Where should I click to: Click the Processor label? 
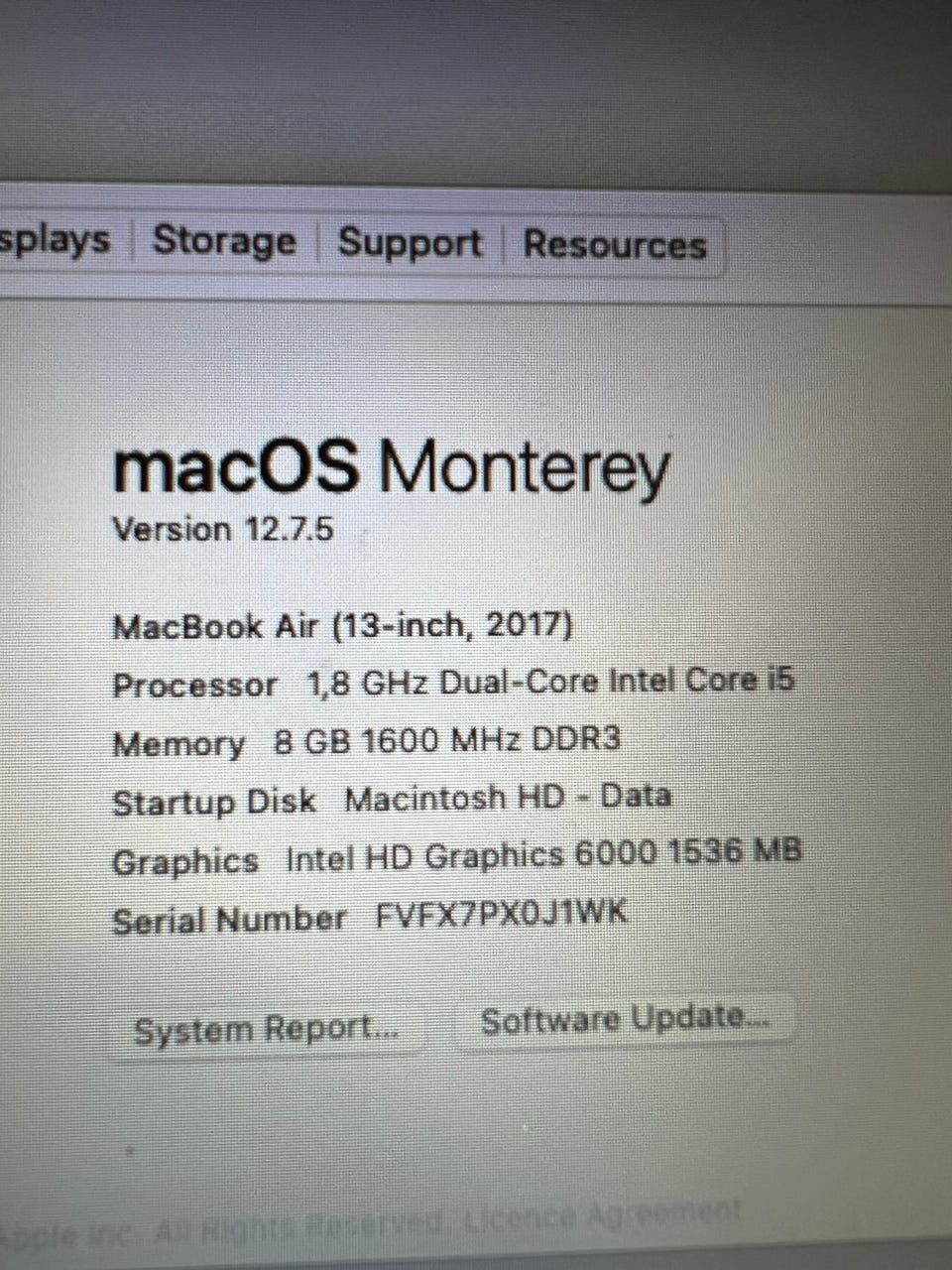[194, 686]
